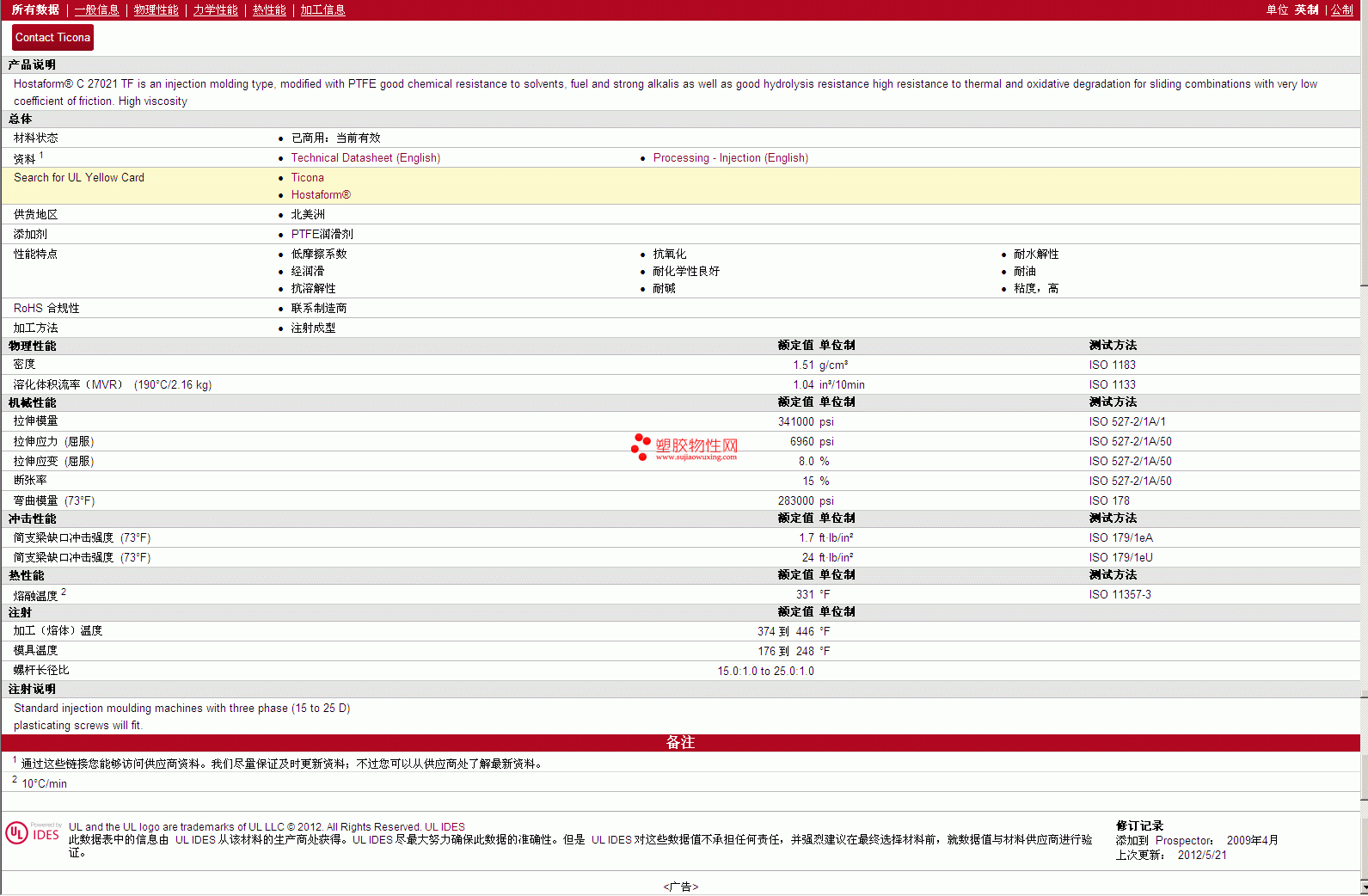Open the 所有数据 tab
1368x896 pixels.
[x=35, y=10]
